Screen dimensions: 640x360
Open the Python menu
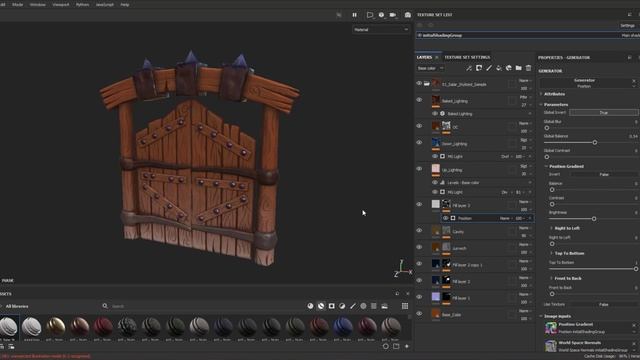82,4
